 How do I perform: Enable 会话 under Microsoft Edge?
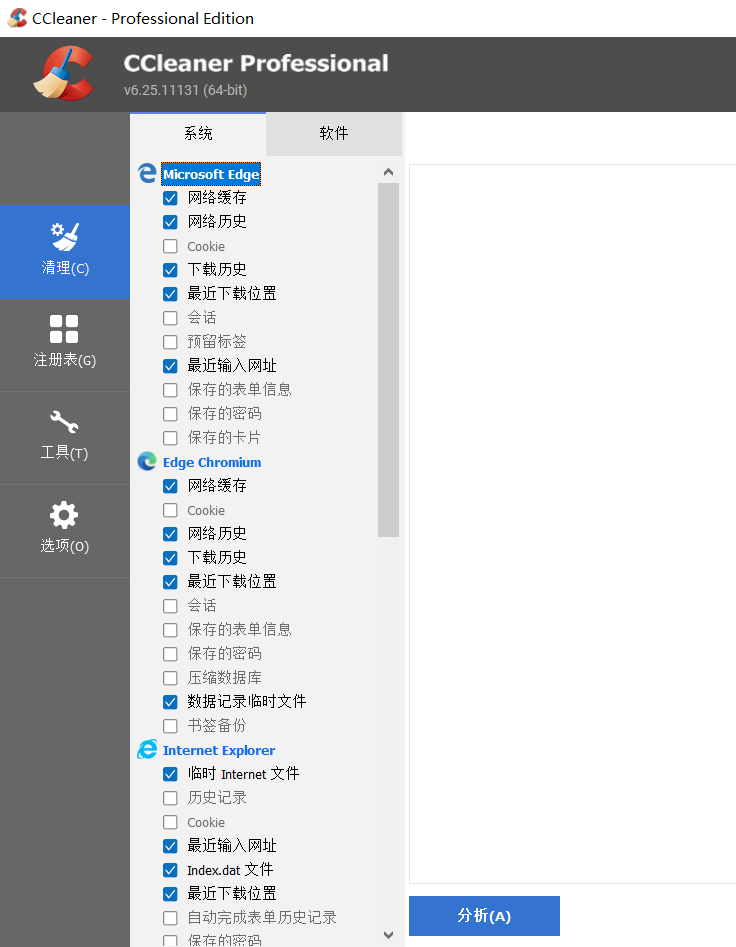(x=170, y=318)
